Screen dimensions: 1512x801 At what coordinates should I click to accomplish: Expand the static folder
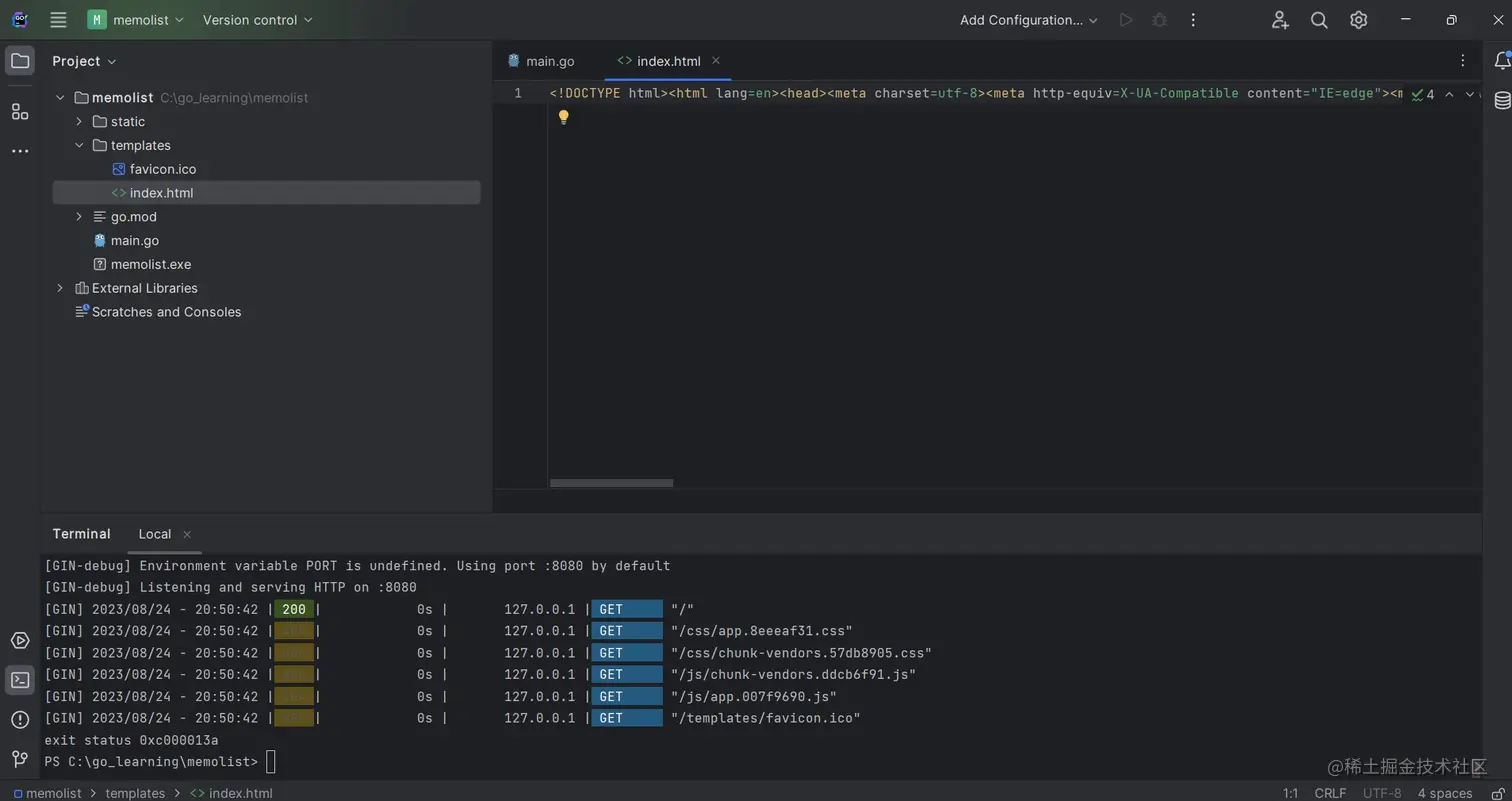pos(79,122)
